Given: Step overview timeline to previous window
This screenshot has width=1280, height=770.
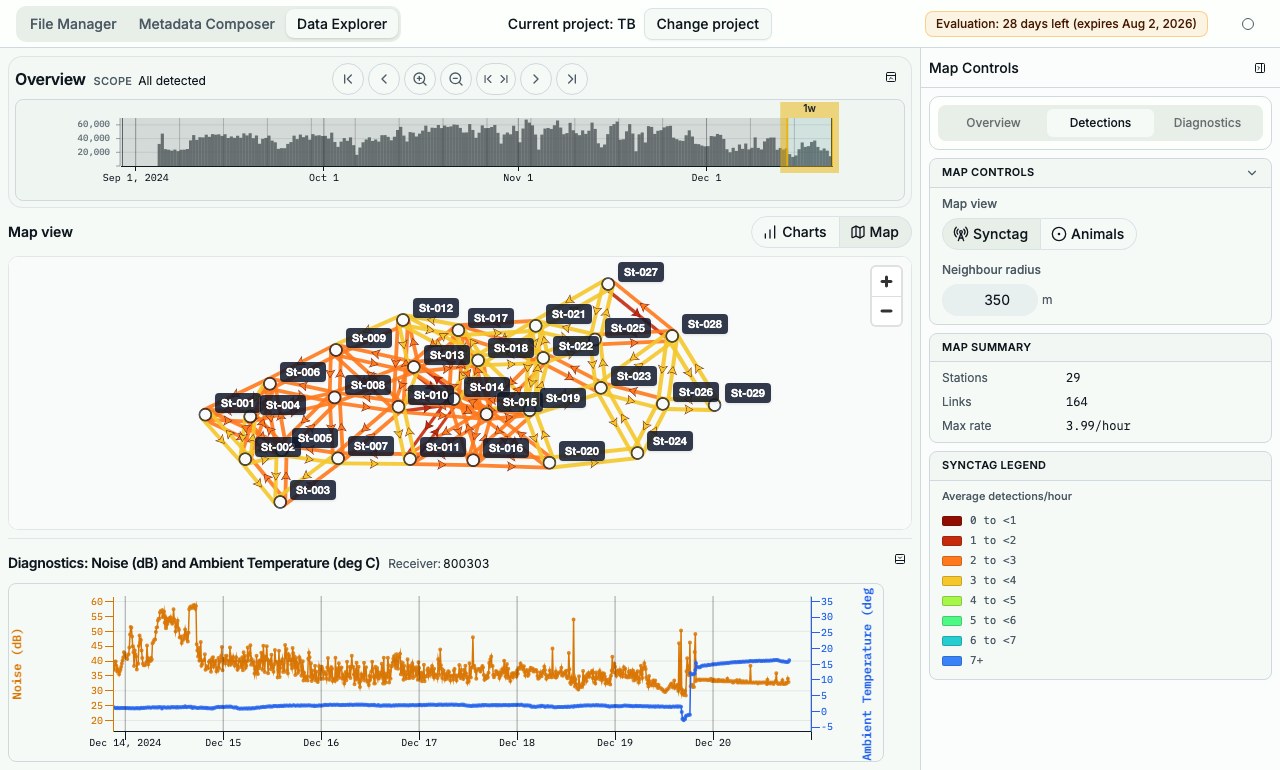Looking at the screenshot, I should click(x=384, y=79).
